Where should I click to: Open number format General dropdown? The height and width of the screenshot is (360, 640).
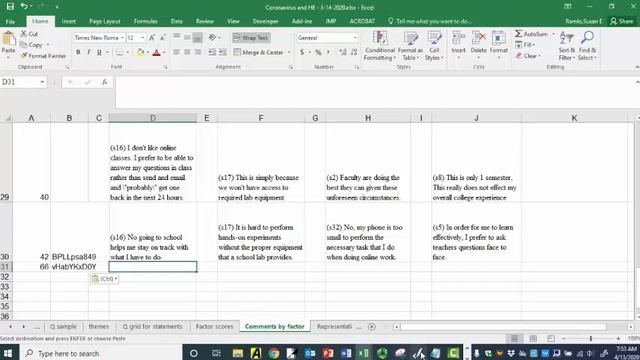pyautogui.click(x=355, y=38)
